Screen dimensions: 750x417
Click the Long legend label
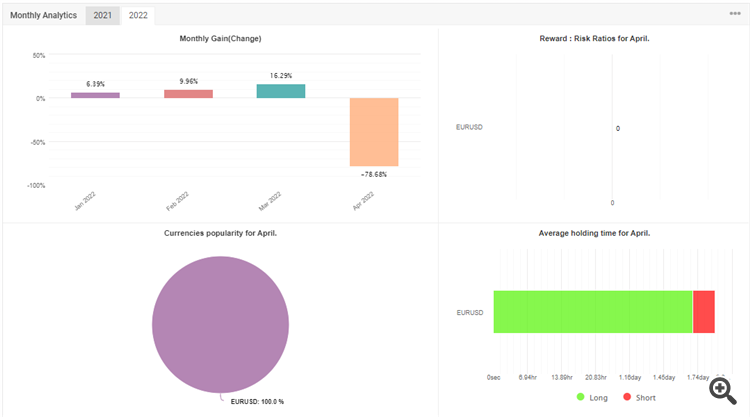pos(598,397)
